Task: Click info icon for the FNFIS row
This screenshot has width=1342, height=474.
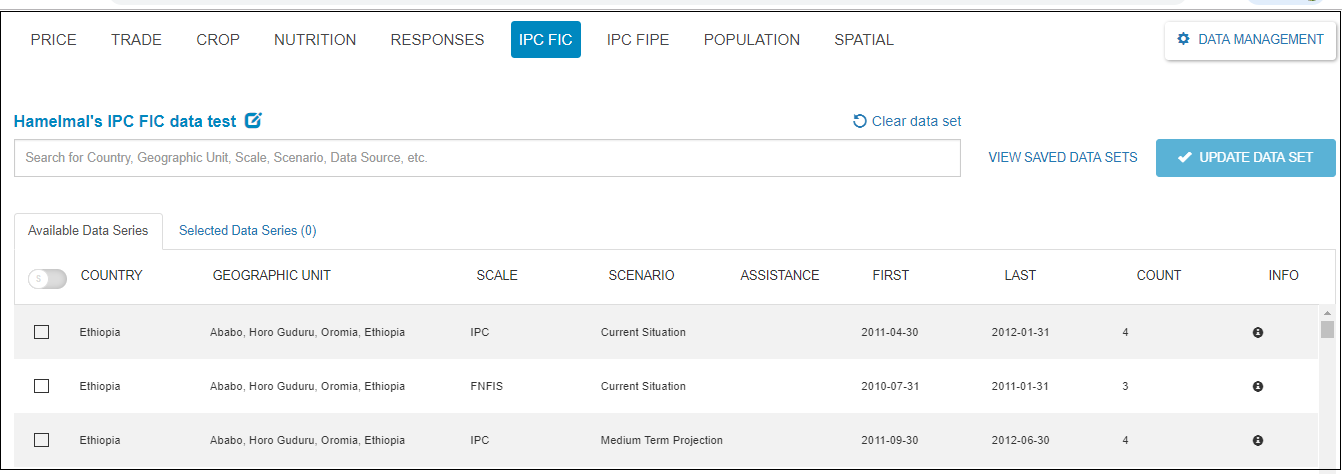Action: [x=1258, y=386]
